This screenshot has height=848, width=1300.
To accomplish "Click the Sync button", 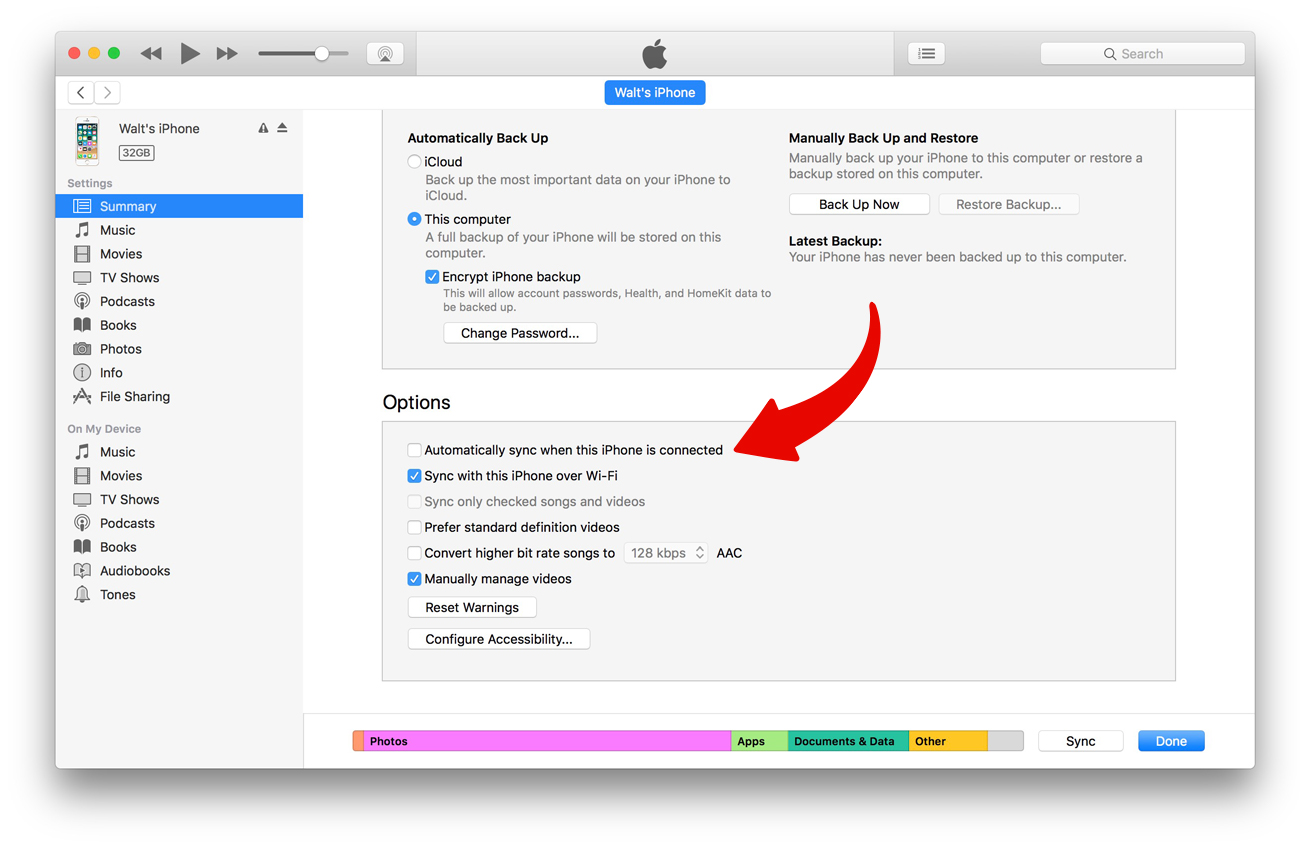I will pos(1081,741).
